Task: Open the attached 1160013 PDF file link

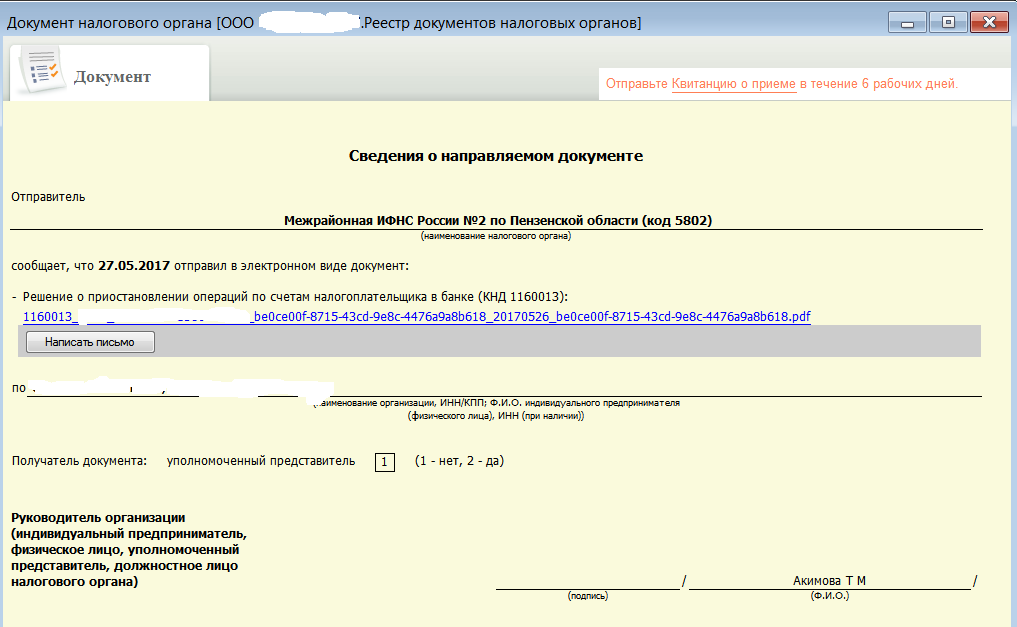Action: coord(416,316)
